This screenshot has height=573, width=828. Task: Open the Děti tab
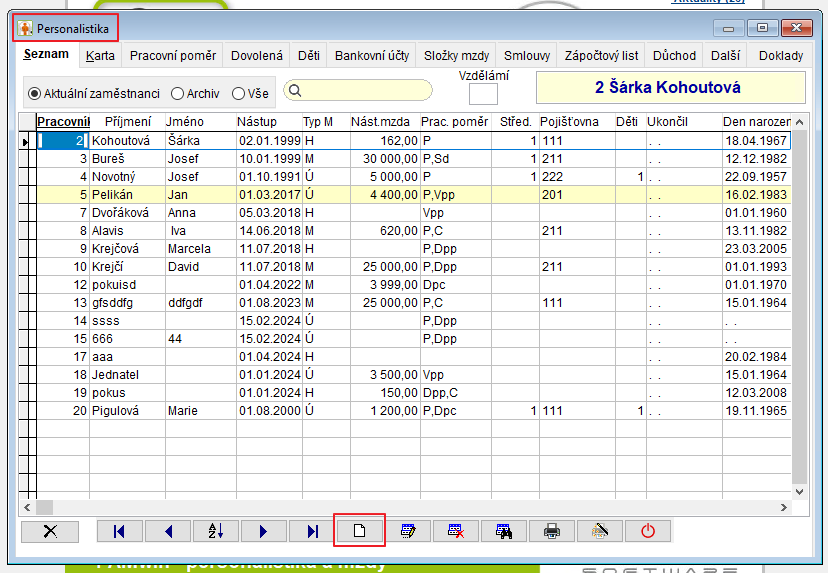point(309,55)
